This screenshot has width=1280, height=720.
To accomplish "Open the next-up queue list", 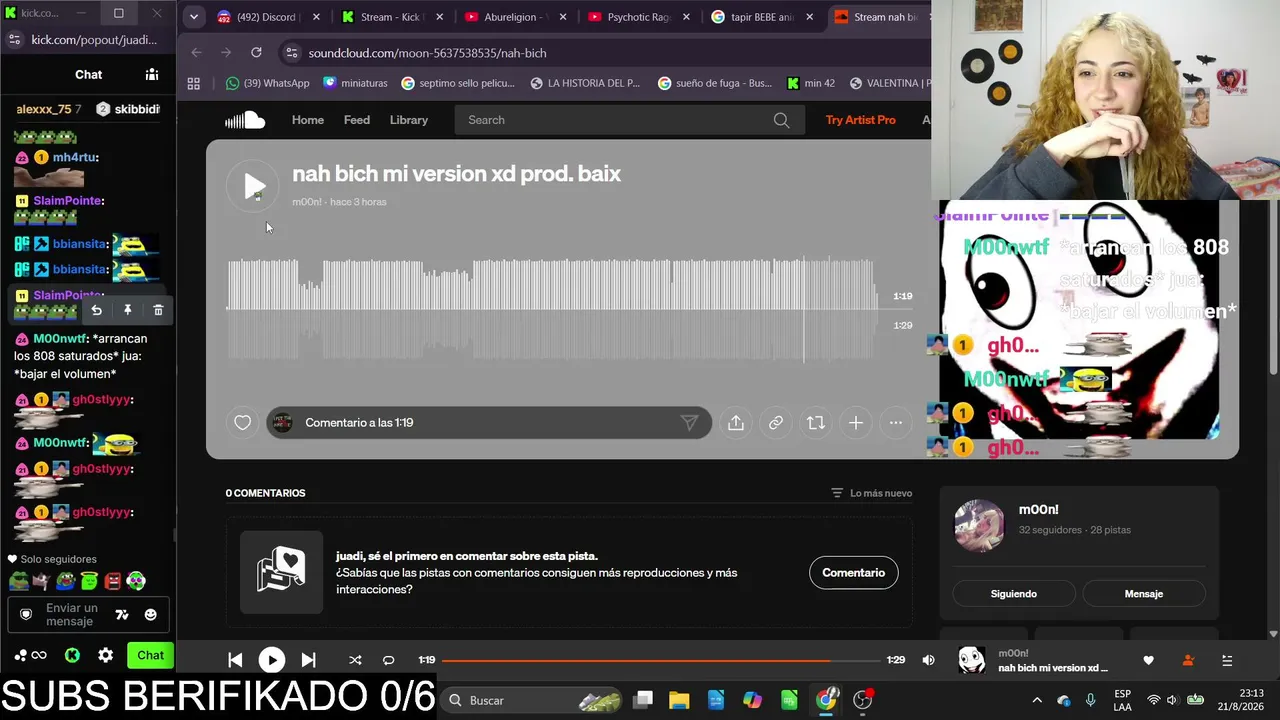I will [x=1227, y=660].
